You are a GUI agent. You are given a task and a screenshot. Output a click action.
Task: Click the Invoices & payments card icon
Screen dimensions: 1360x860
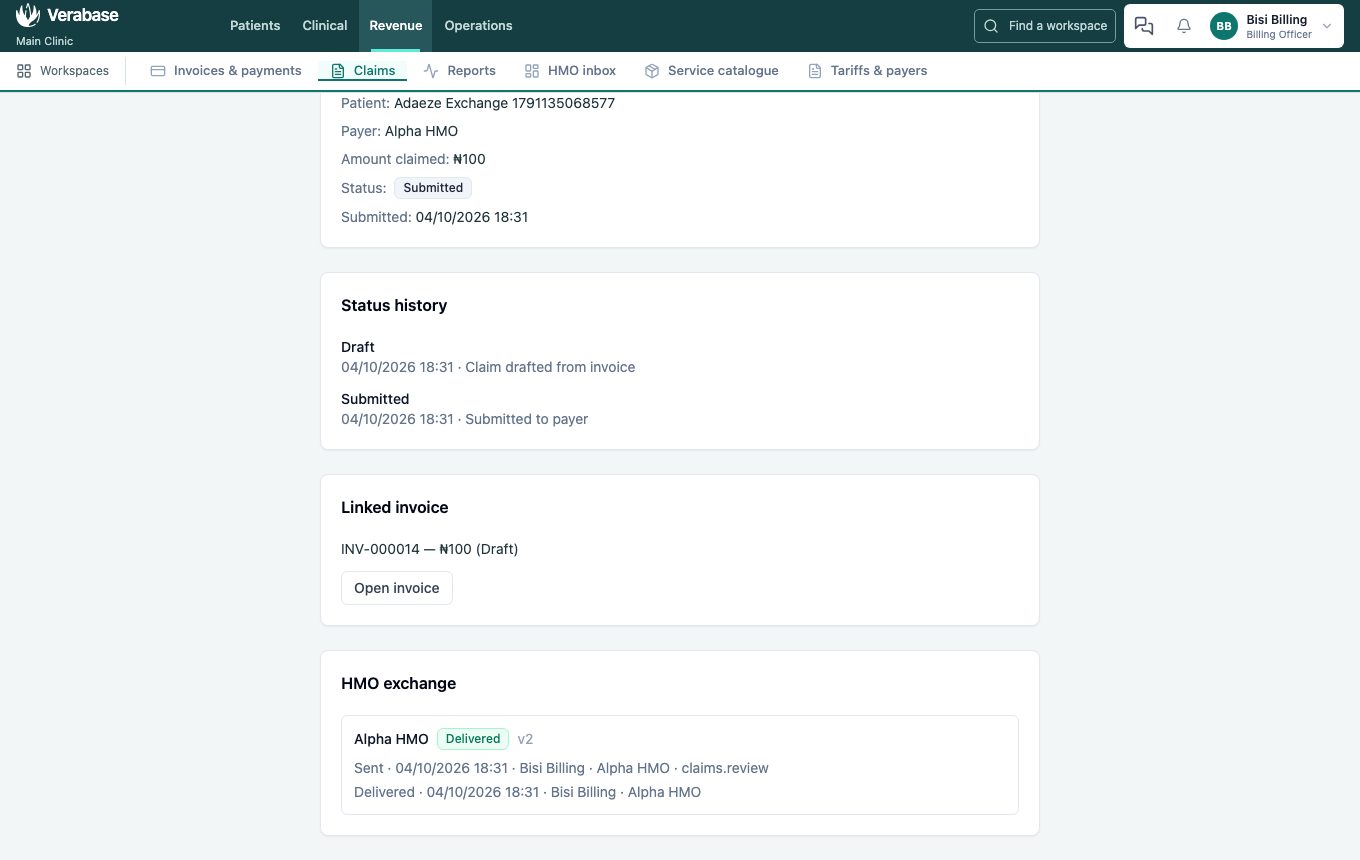pos(158,71)
